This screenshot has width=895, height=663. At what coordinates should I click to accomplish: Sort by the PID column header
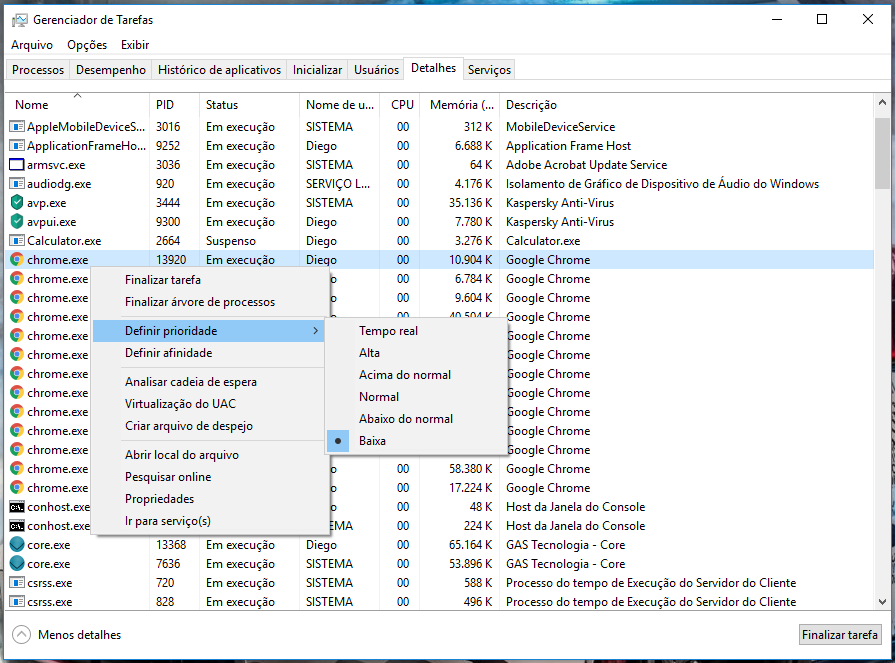click(174, 104)
